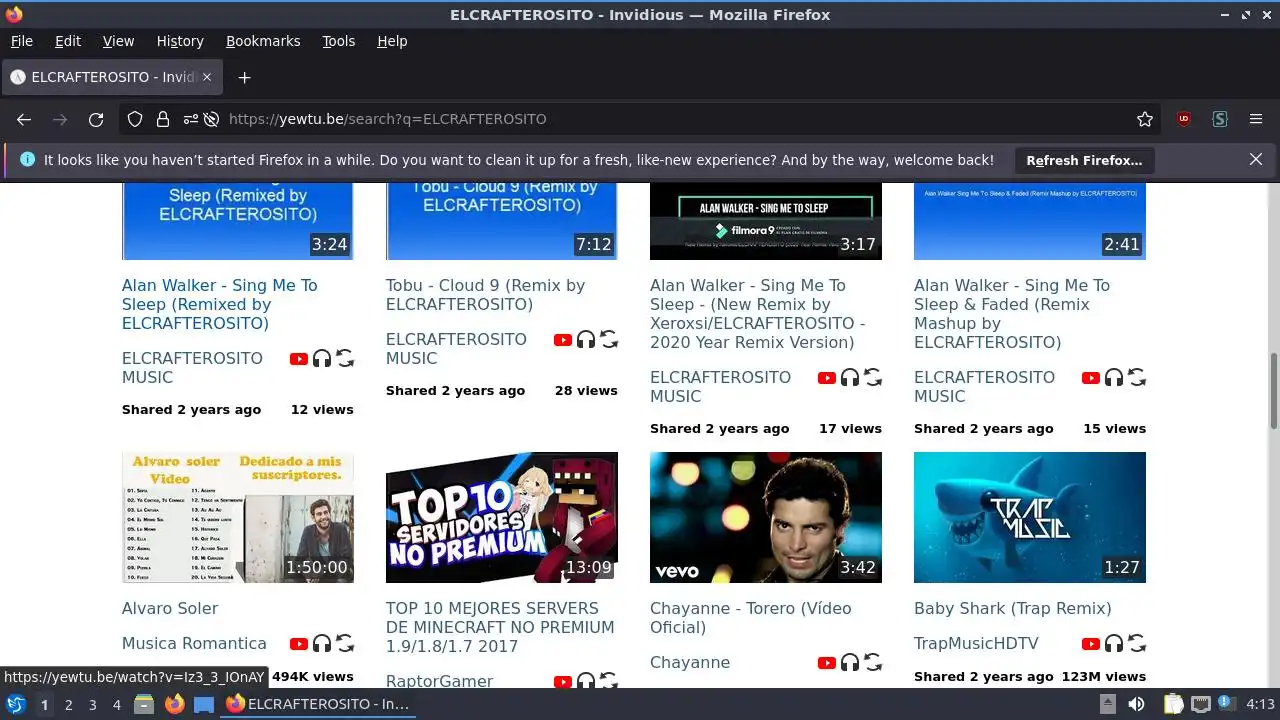Click switch instance icon beside Chayanne channel
Screen dimensions: 1280x720
873,662
